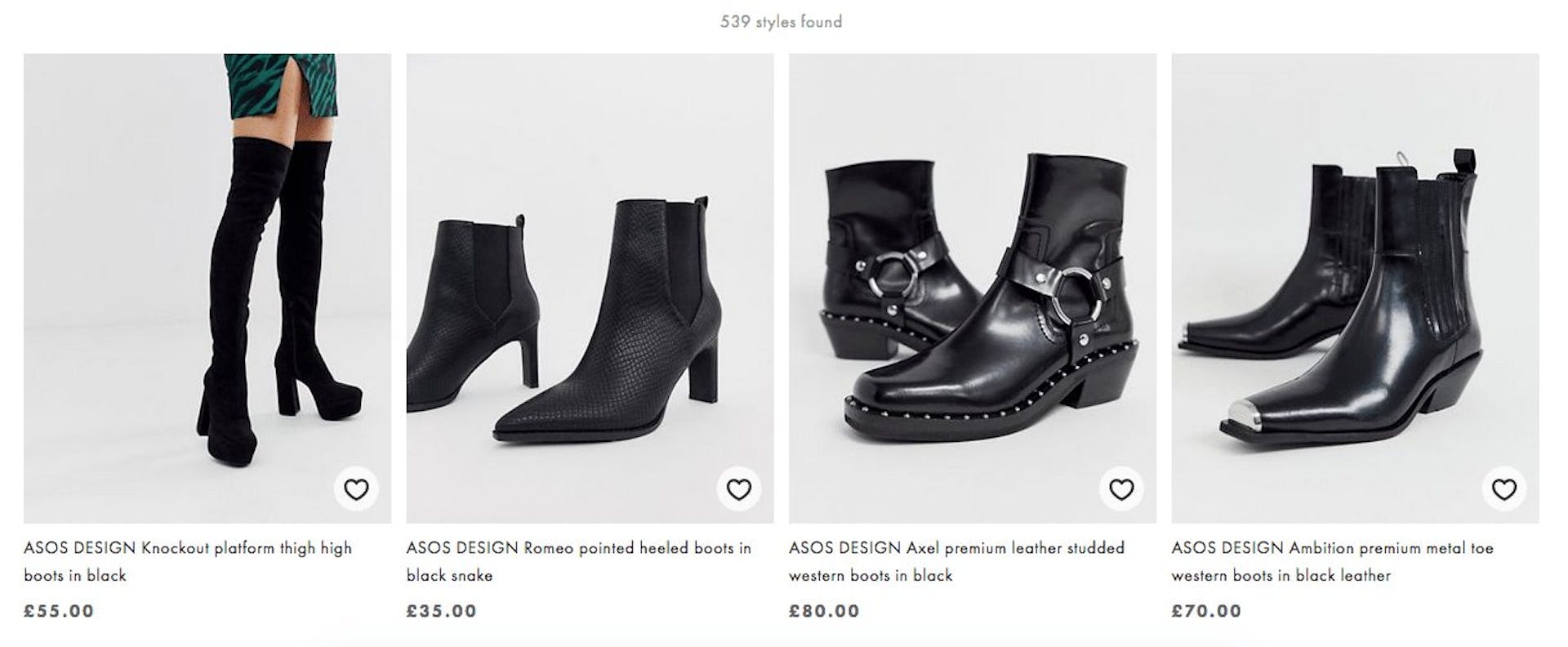
Task: Click the £55.00 price label
Action: [57, 610]
